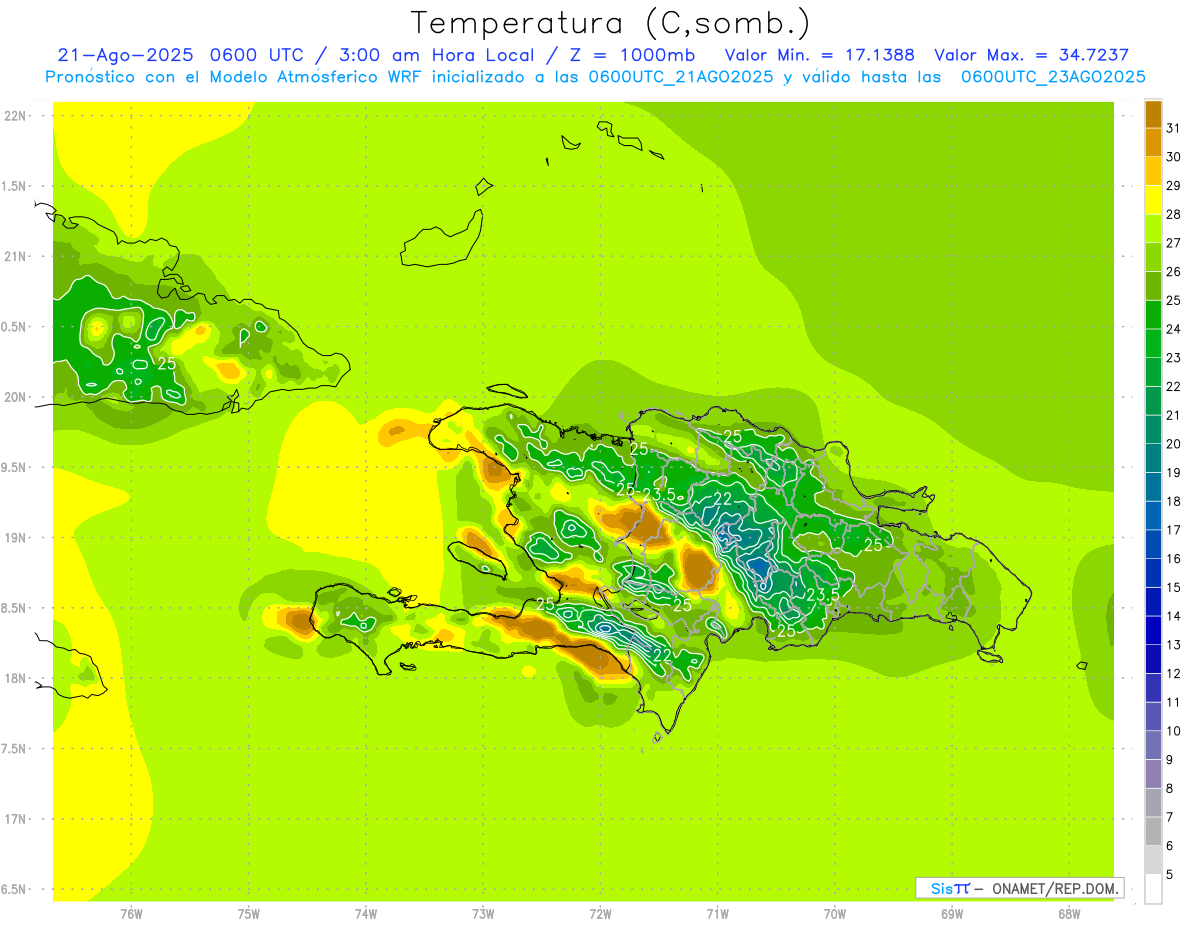Screen dimensions: 1200x927
Task: Click the 21N latitude axis label
Action: (x=15, y=257)
